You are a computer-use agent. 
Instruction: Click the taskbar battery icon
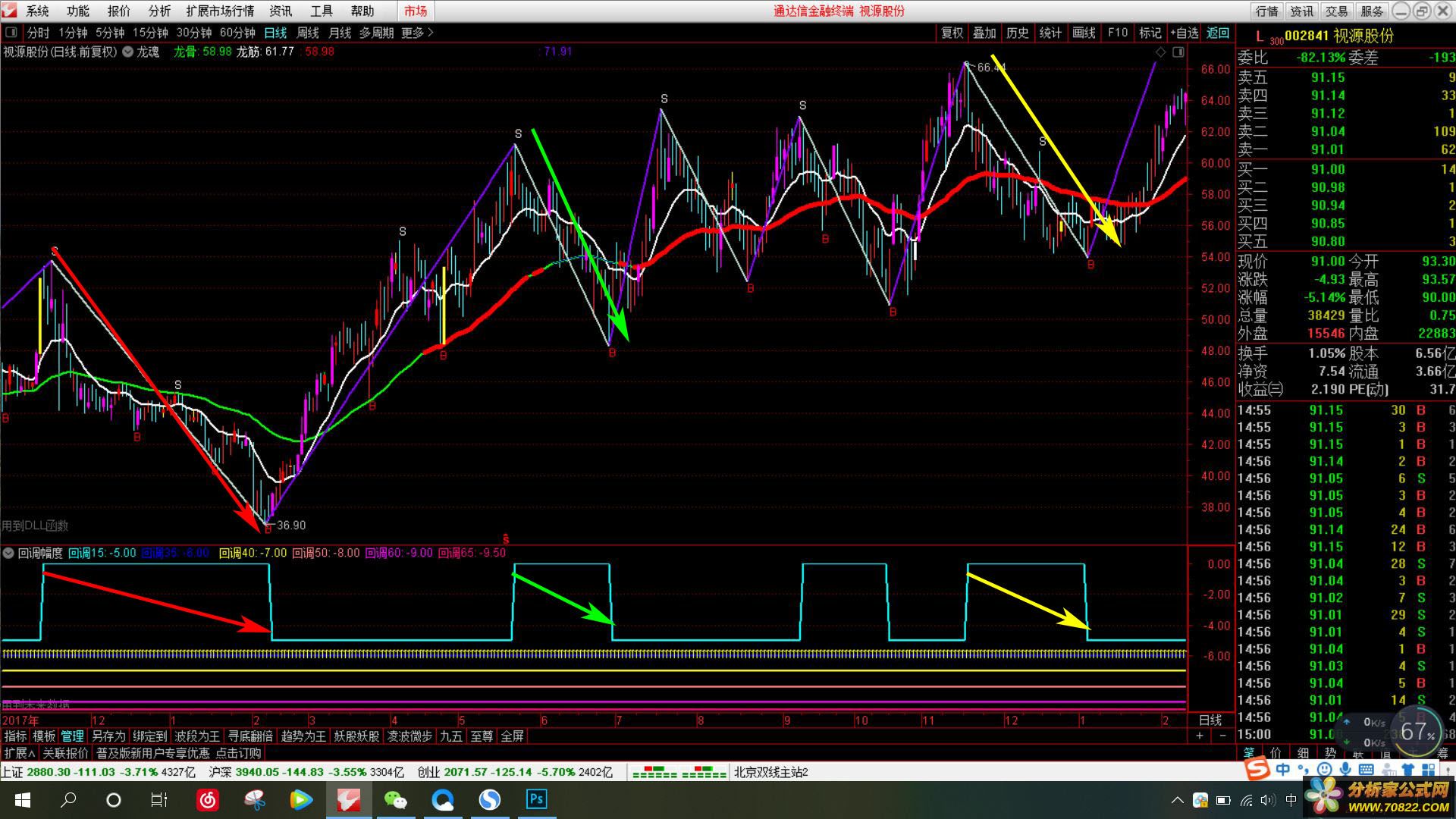[x=1223, y=800]
